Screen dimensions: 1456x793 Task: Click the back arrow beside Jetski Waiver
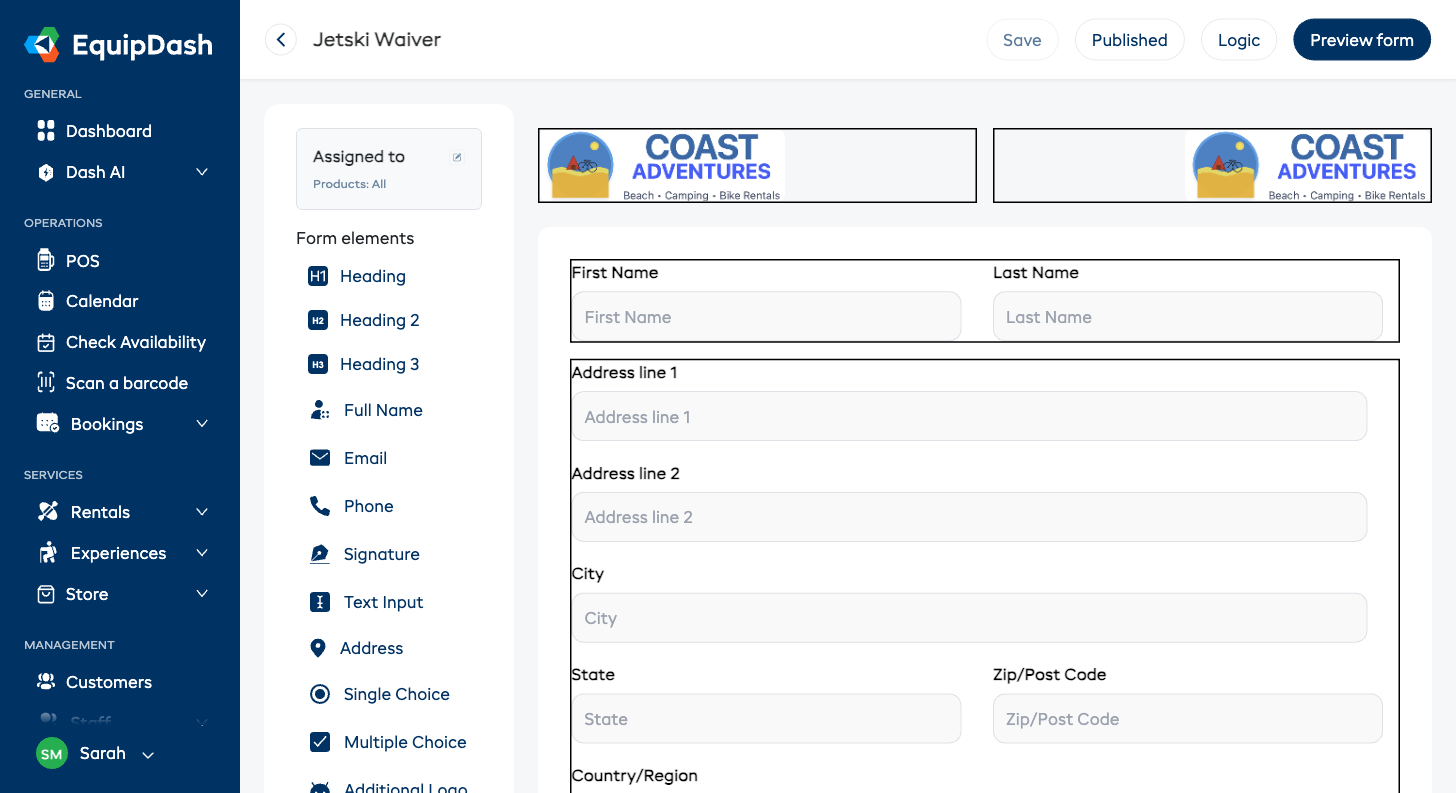pyautogui.click(x=281, y=40)
